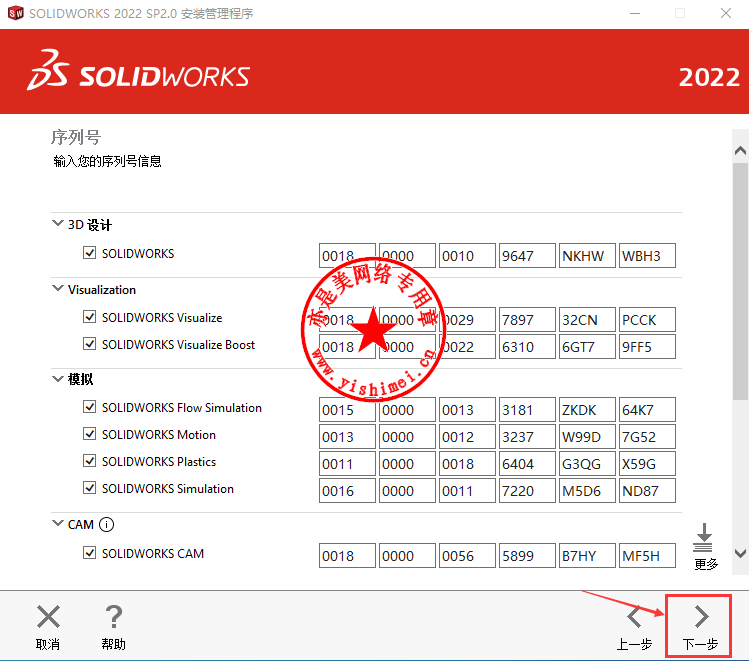Close the installation manager window
Screen dimensions: 749x661
point(726,13)
